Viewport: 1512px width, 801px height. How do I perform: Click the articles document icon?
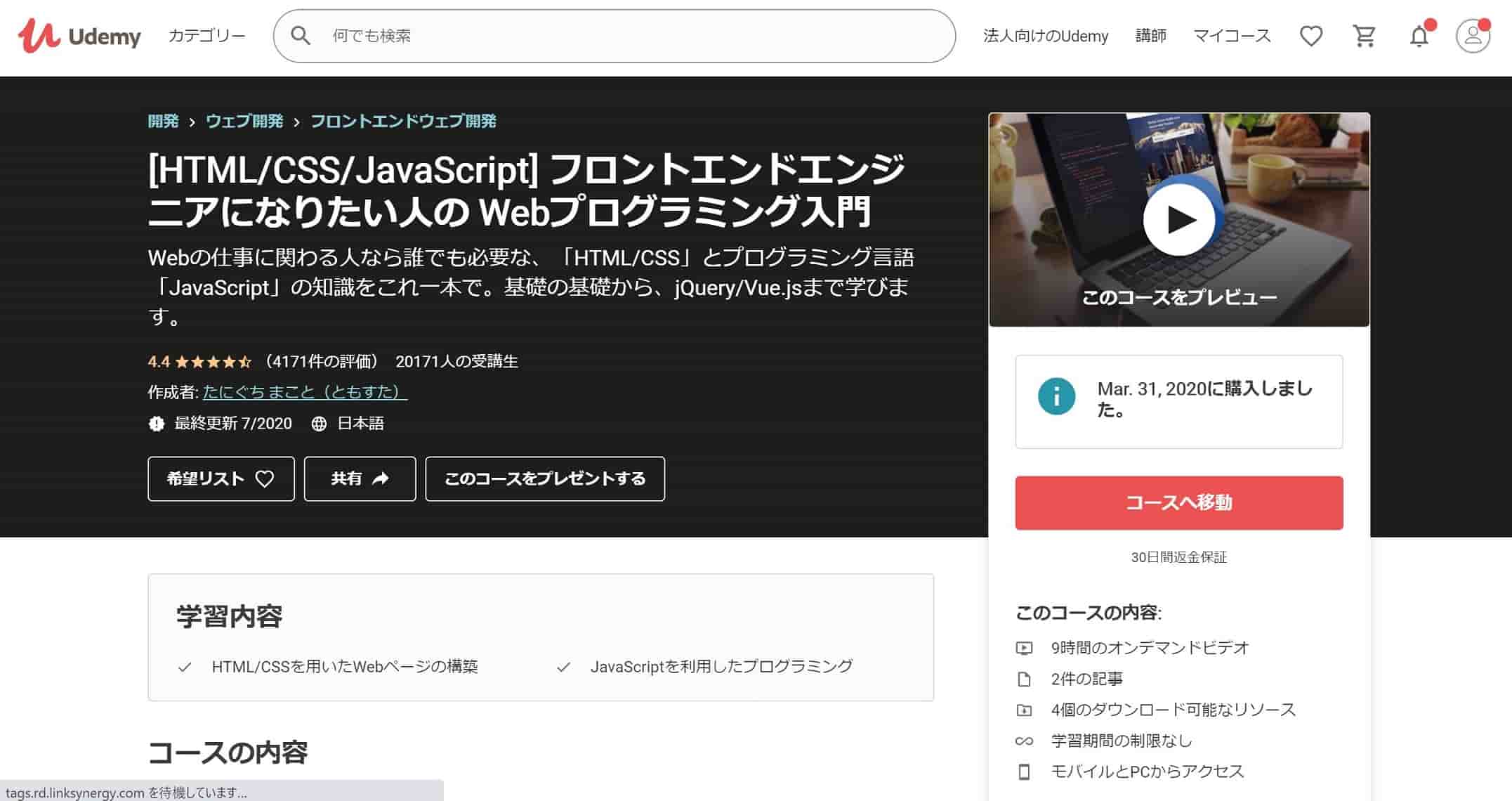(1024, 679)
